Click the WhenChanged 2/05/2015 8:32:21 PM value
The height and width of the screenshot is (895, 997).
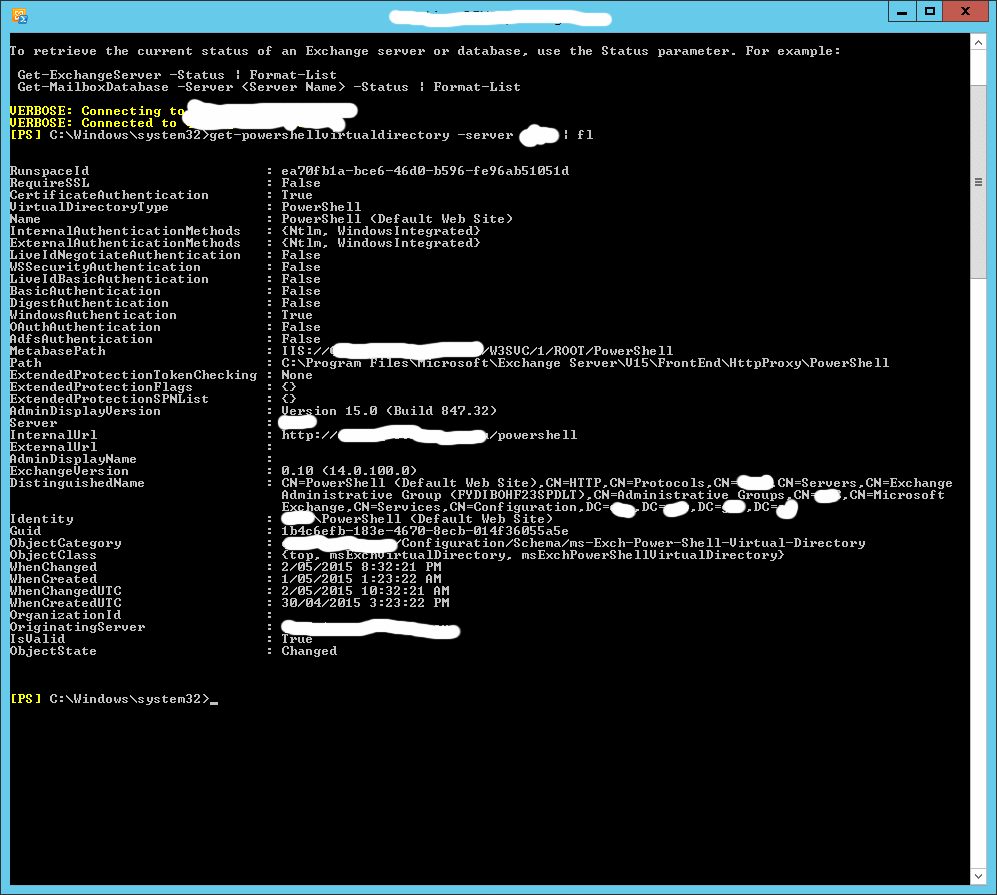(361, 567)
